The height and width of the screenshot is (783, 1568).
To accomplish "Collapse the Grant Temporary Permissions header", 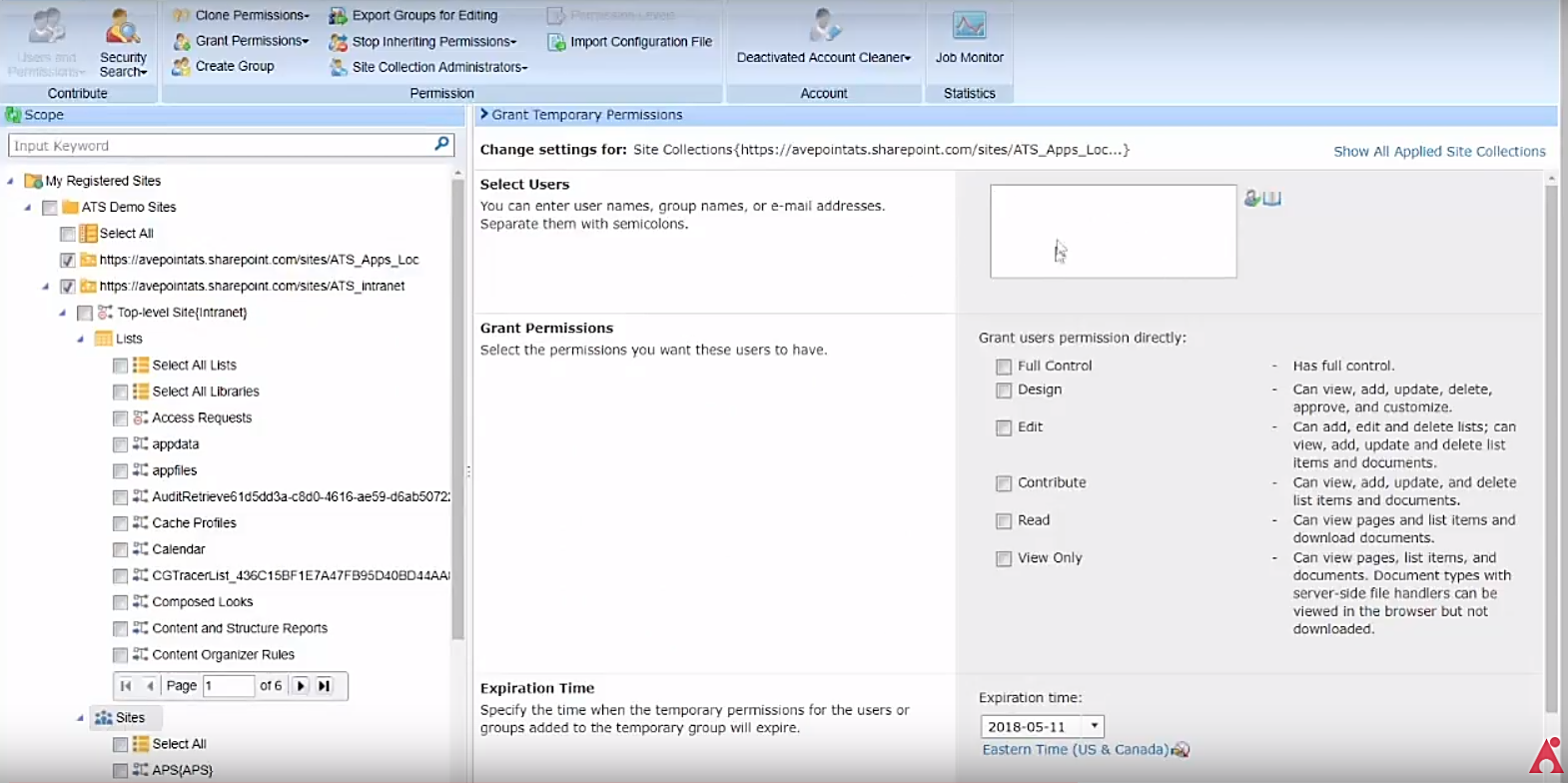I will 484,114.
